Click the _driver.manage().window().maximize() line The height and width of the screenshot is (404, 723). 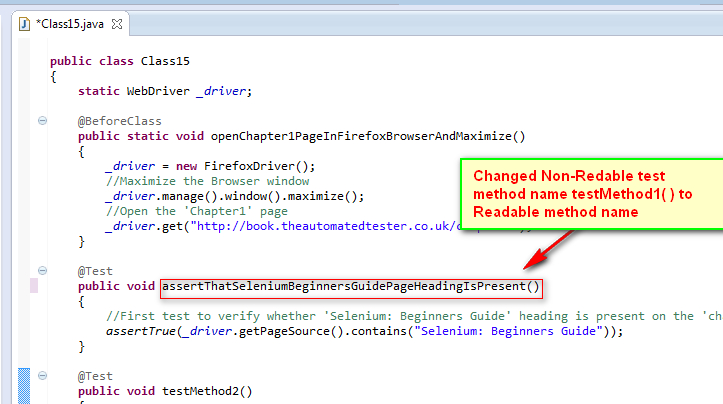click(x=235, y=196)
